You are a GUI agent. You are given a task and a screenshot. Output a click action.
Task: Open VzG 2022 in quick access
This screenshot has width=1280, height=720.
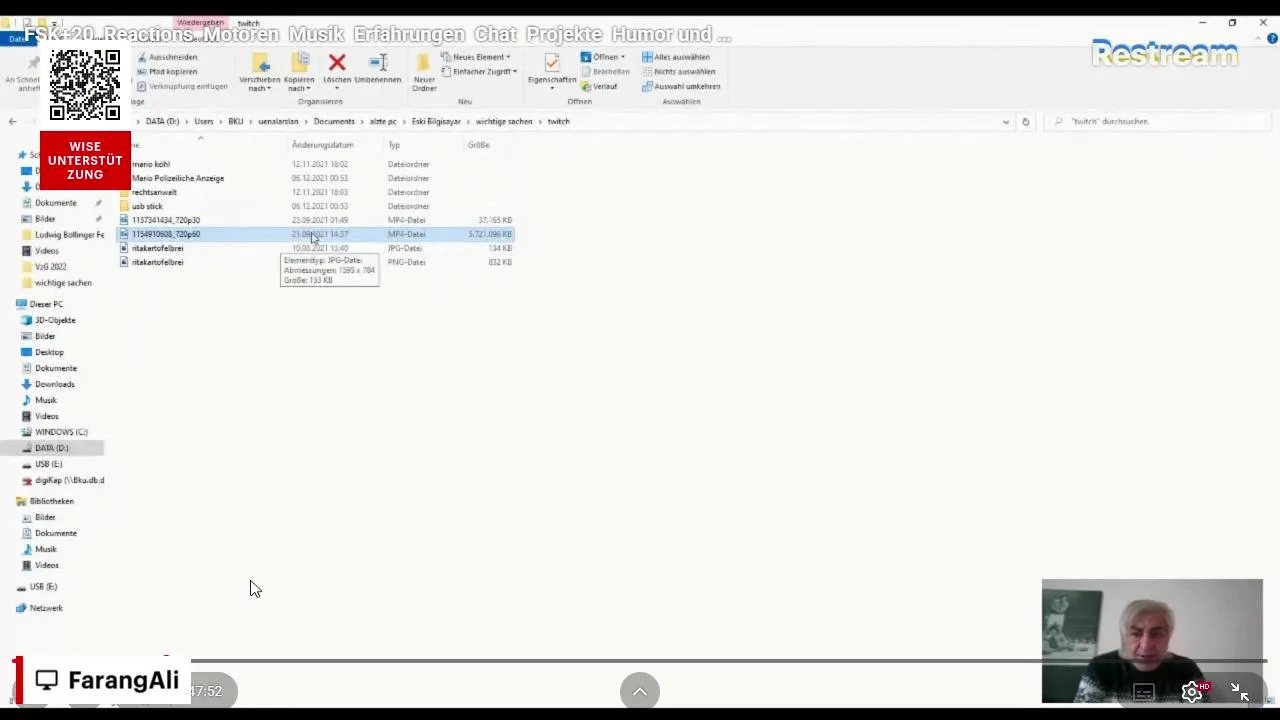pyautogui.click(x=44, y=267)
